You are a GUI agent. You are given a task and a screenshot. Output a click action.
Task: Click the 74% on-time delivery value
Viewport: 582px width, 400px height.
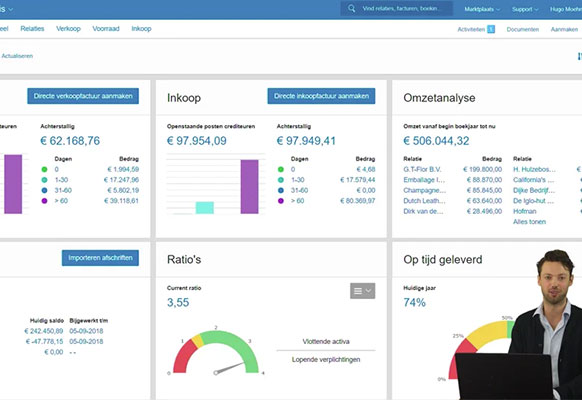[x=414, y=302]
